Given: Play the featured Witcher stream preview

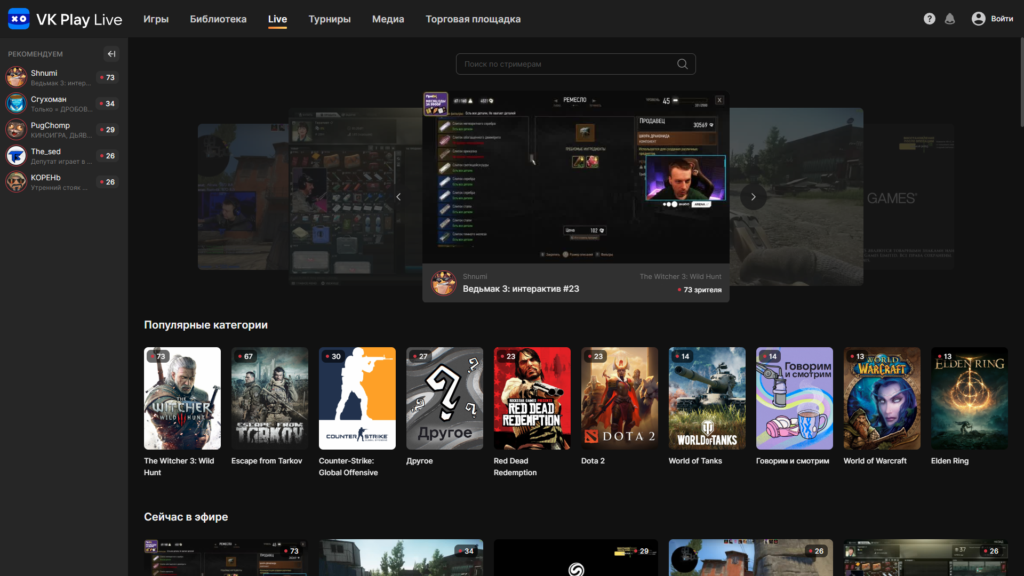Looking at the screenshot, I should pos(575,178).
